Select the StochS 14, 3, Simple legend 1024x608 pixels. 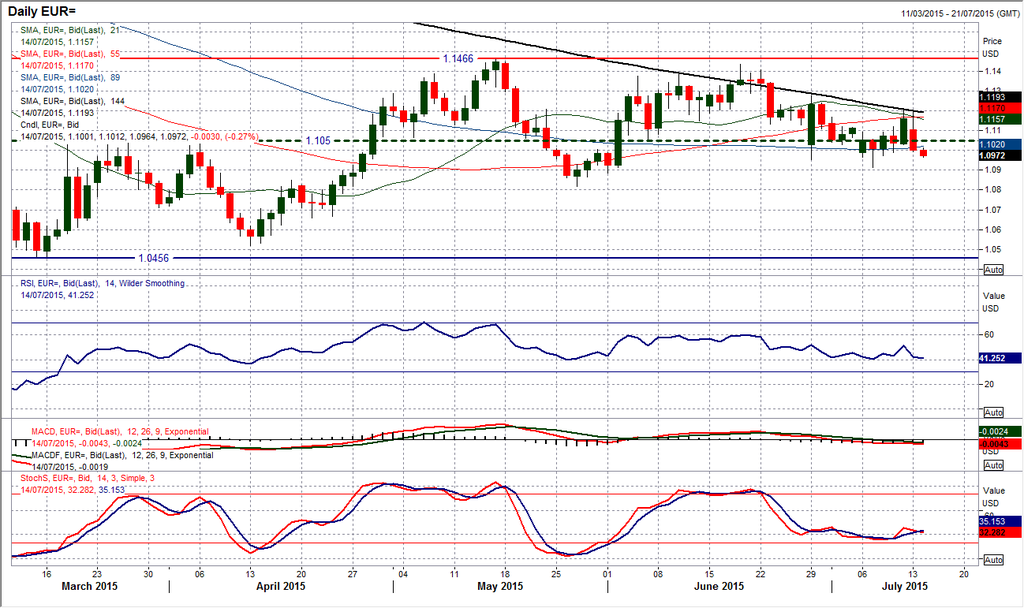pyautogui.click(x=88, y=478)
